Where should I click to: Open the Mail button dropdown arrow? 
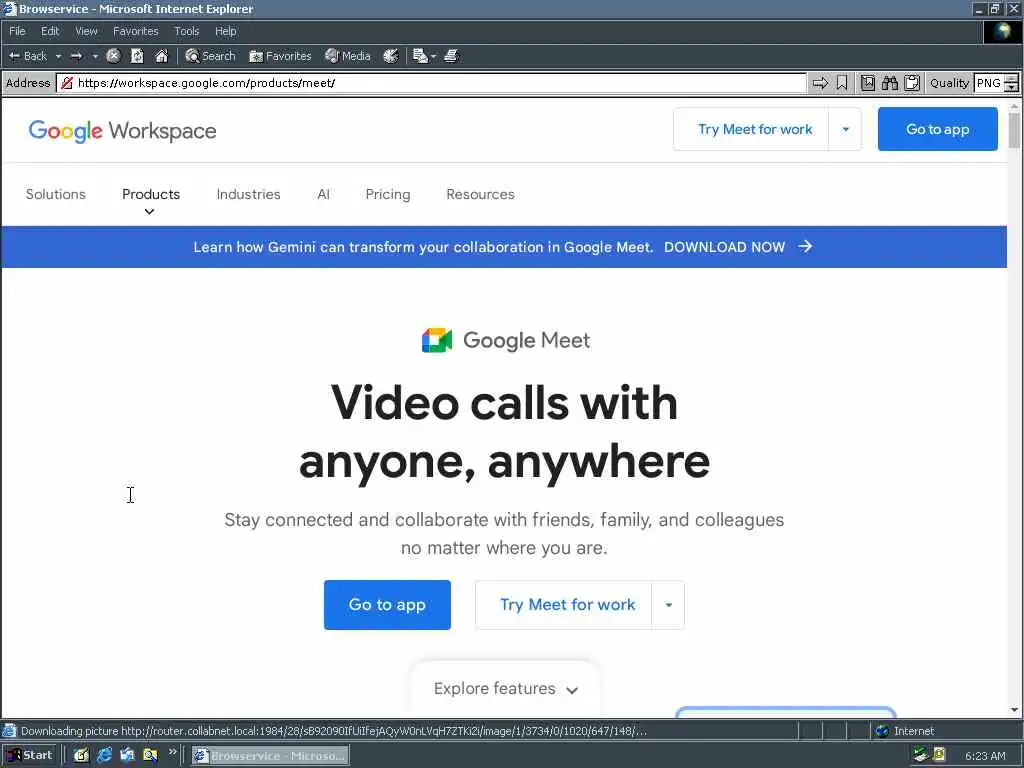433,56
